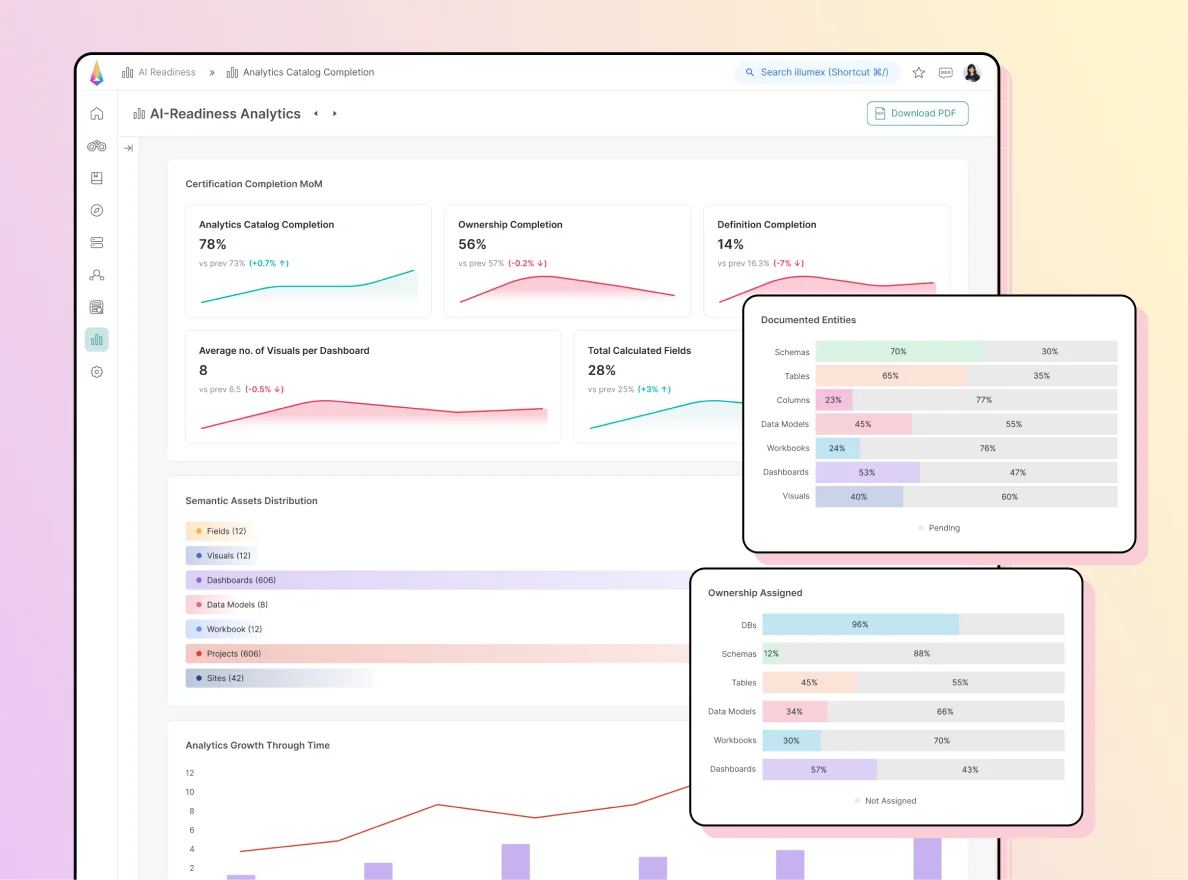Click the 96% DBs bar in Ownership Assigned
Viewport: 1188px width, 880px height.
click(861, 625)
